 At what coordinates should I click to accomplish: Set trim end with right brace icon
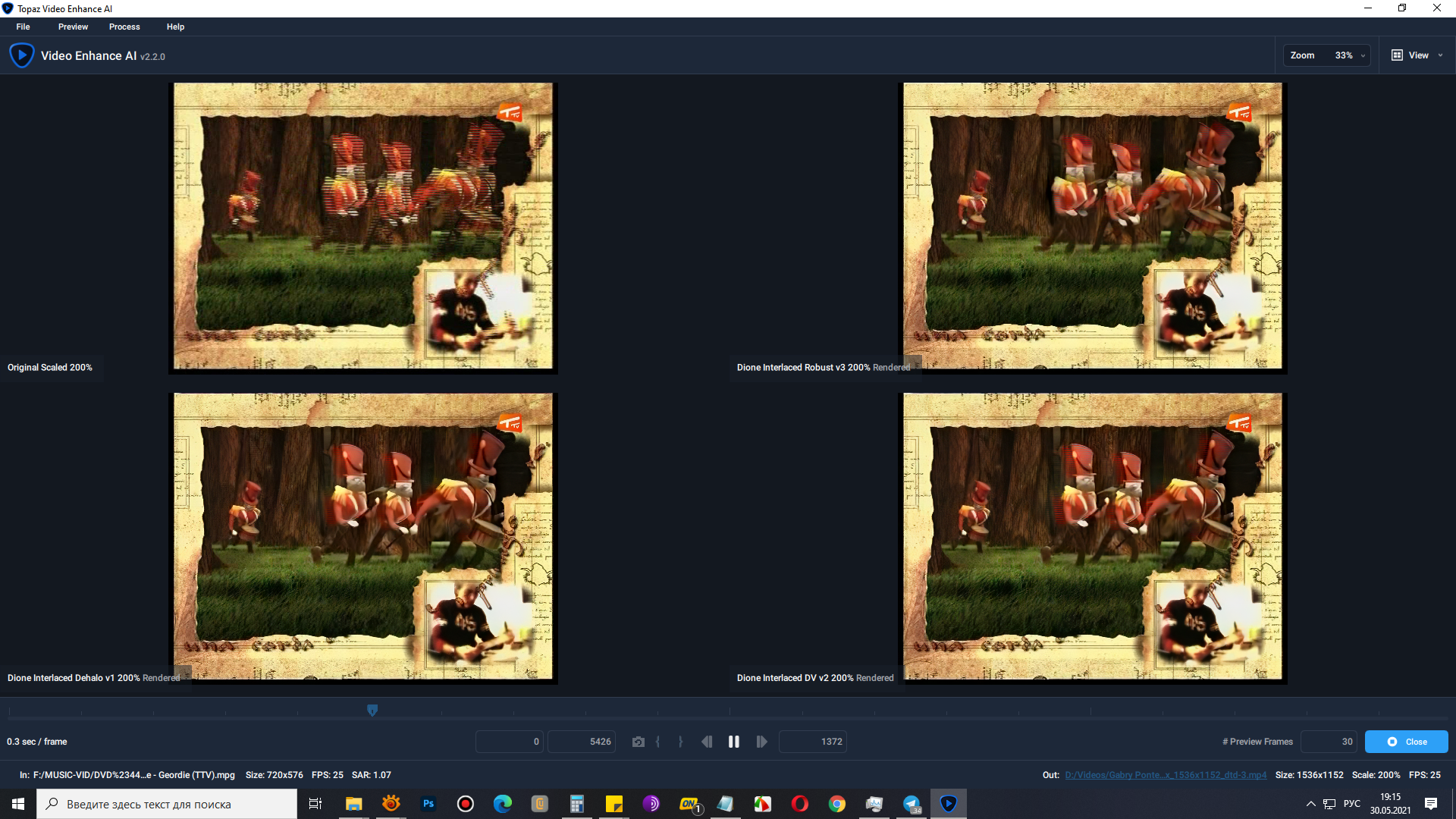click(680, 742)
